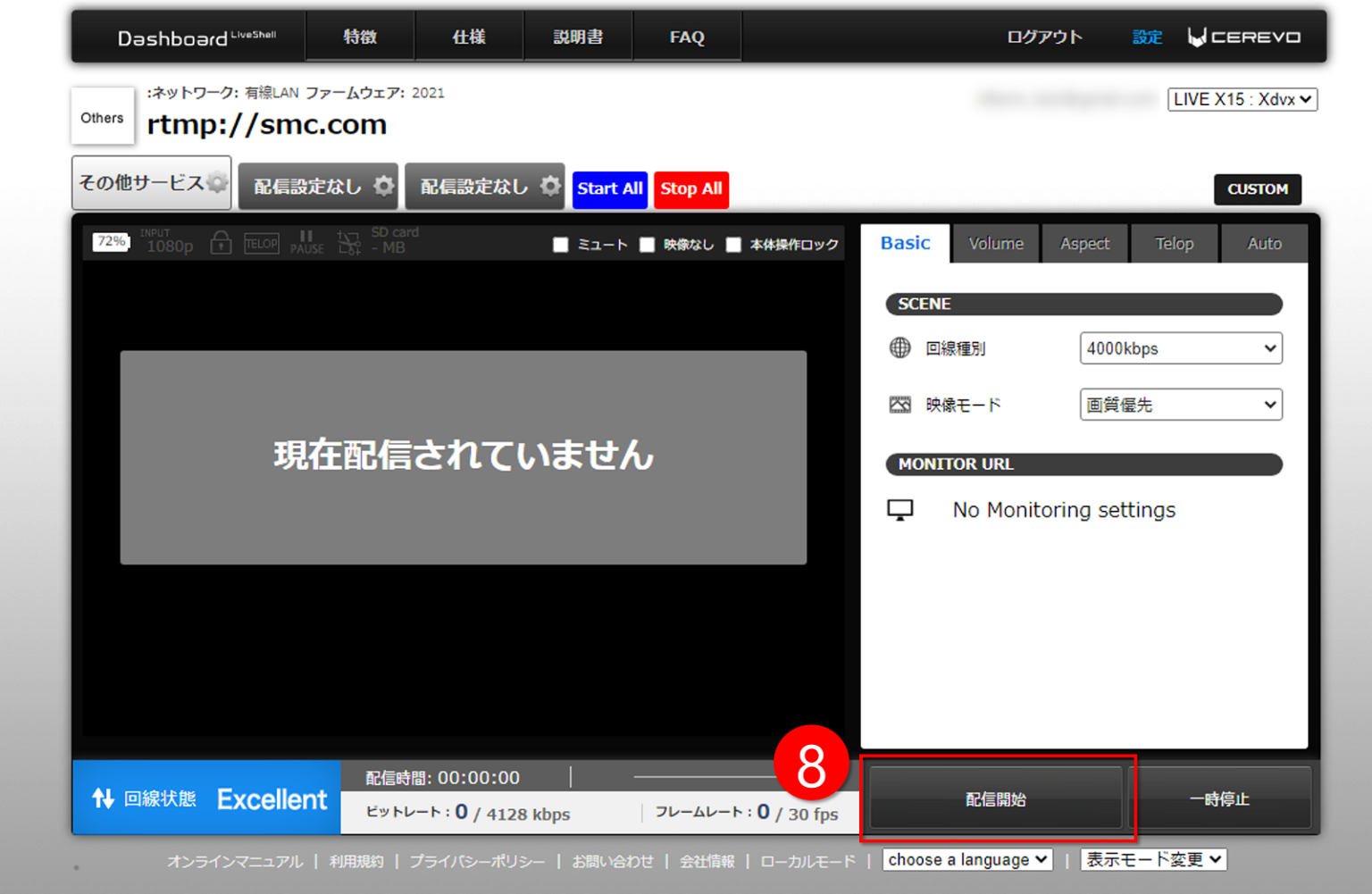Click the 現在配信されていません video preview area
Image resolution: width=1372 pixels, height=894 pixels.
tap(463, 458)
